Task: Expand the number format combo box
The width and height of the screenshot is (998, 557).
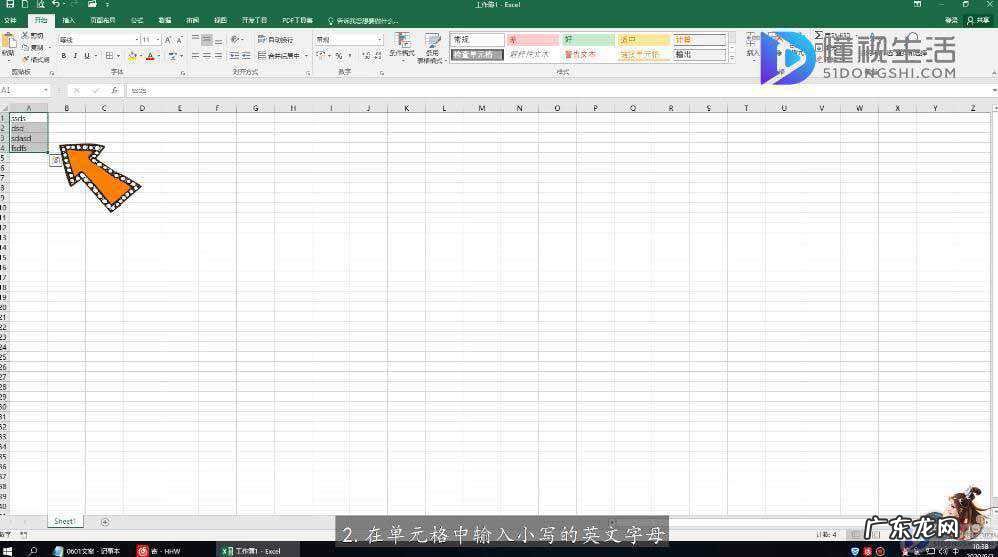Action: (379, 40)
